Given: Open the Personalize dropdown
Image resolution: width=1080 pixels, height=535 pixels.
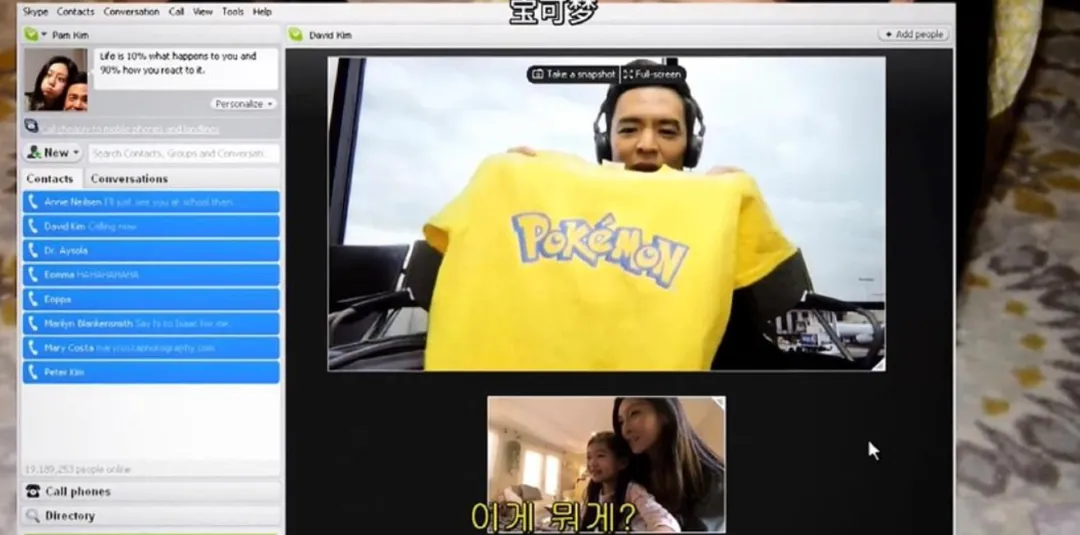Looking at the screenshot, I should (x=244, y=104).
